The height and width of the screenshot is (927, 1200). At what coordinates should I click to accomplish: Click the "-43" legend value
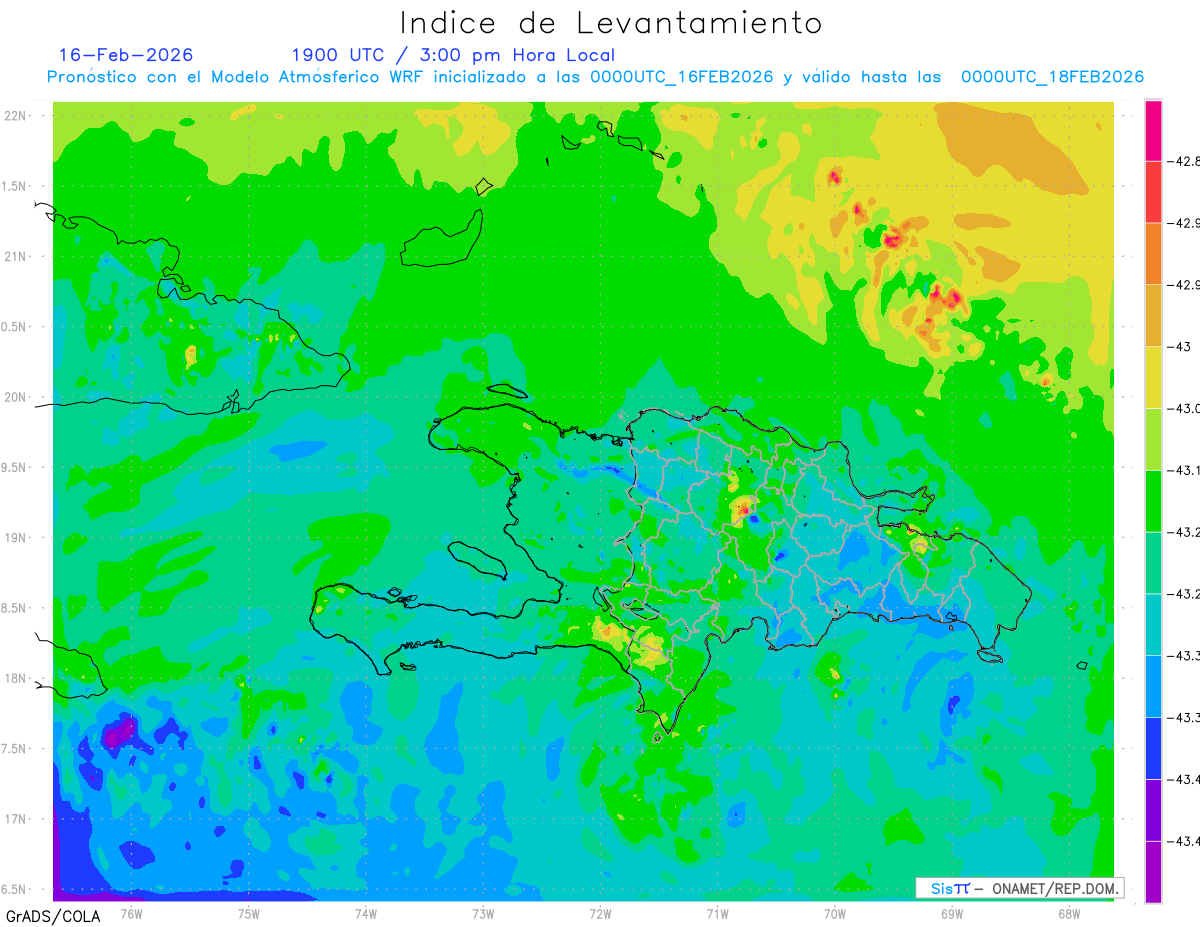pos(1181,346)
